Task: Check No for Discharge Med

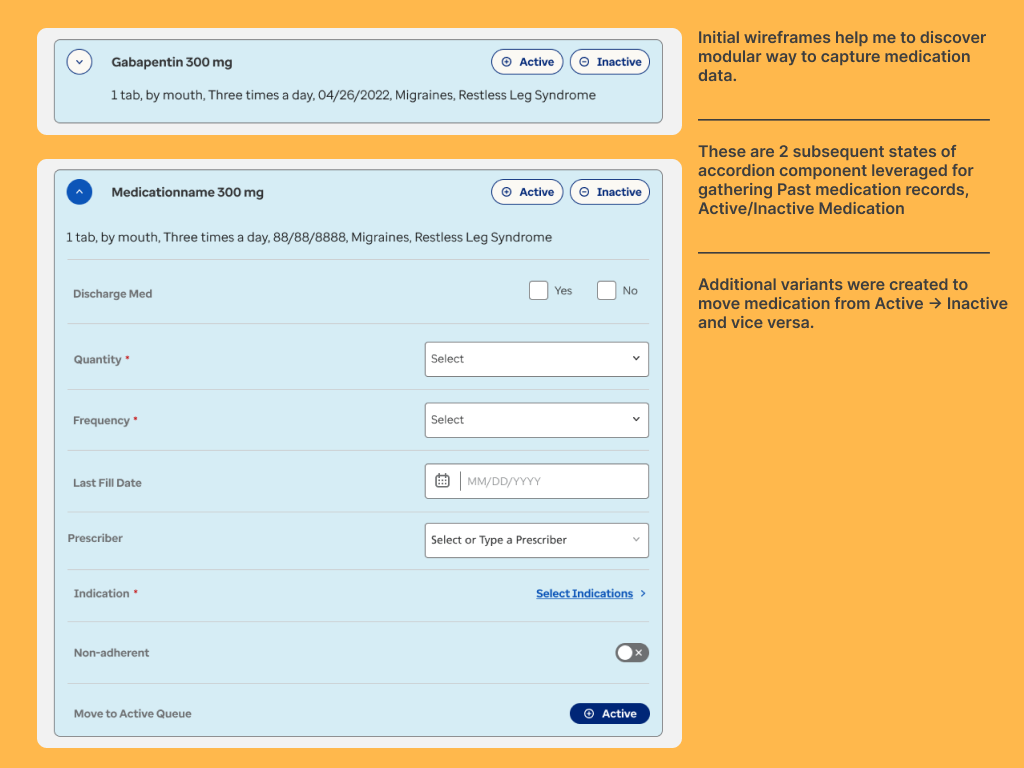Action: pyautogui.click(x=606, y=291)
